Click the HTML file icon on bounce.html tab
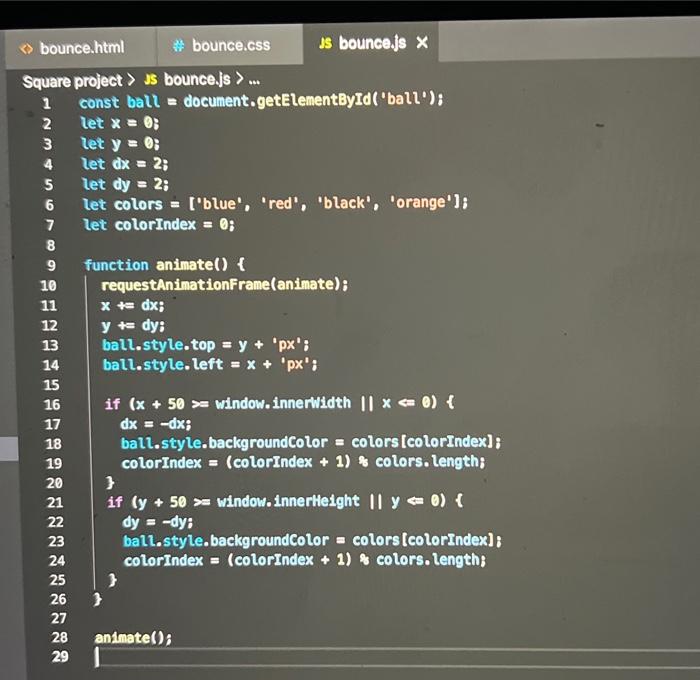 pyautogui.click(x=27, y=48)
